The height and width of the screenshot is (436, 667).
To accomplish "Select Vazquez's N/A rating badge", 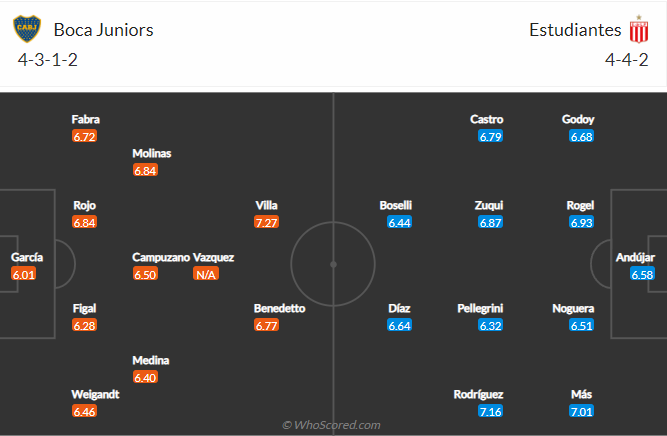I will pyautogui.click(x=206, y=274).
